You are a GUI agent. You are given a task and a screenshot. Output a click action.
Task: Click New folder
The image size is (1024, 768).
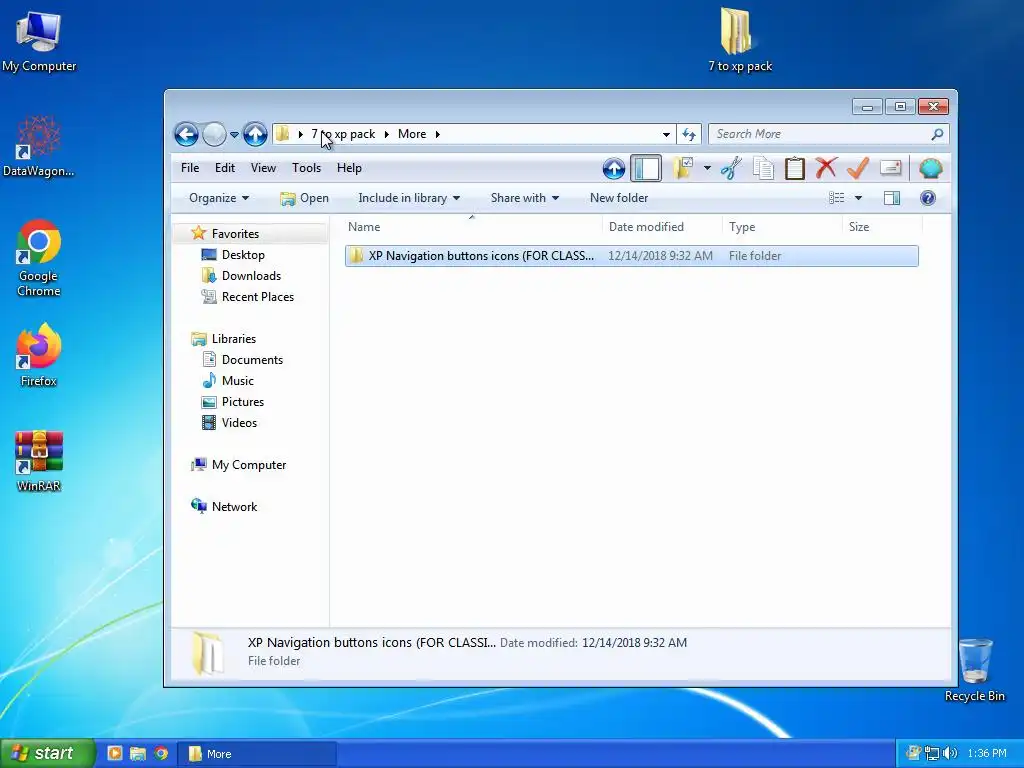[619, 198]
